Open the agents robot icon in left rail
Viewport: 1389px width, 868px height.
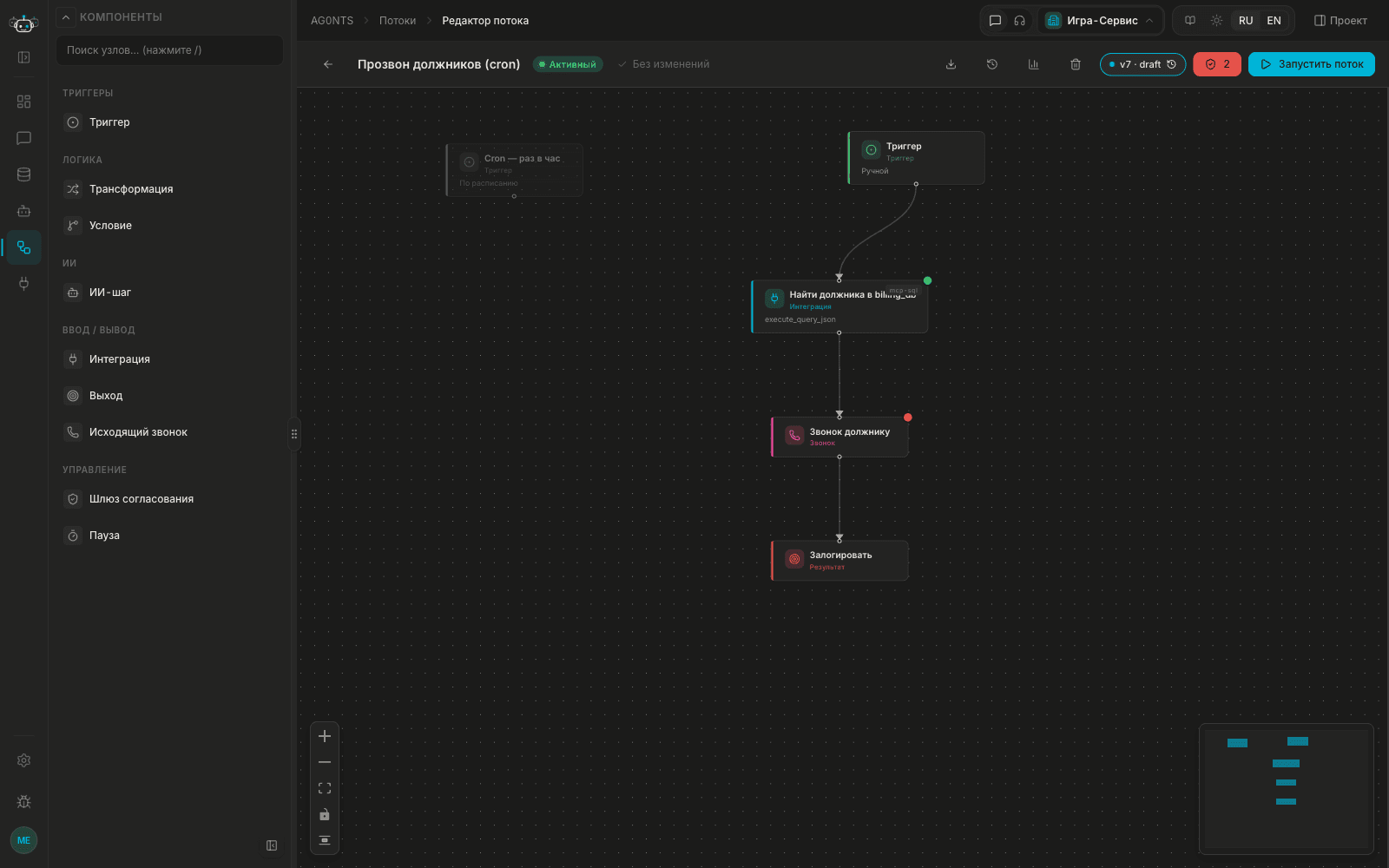[x=23, y=211]
